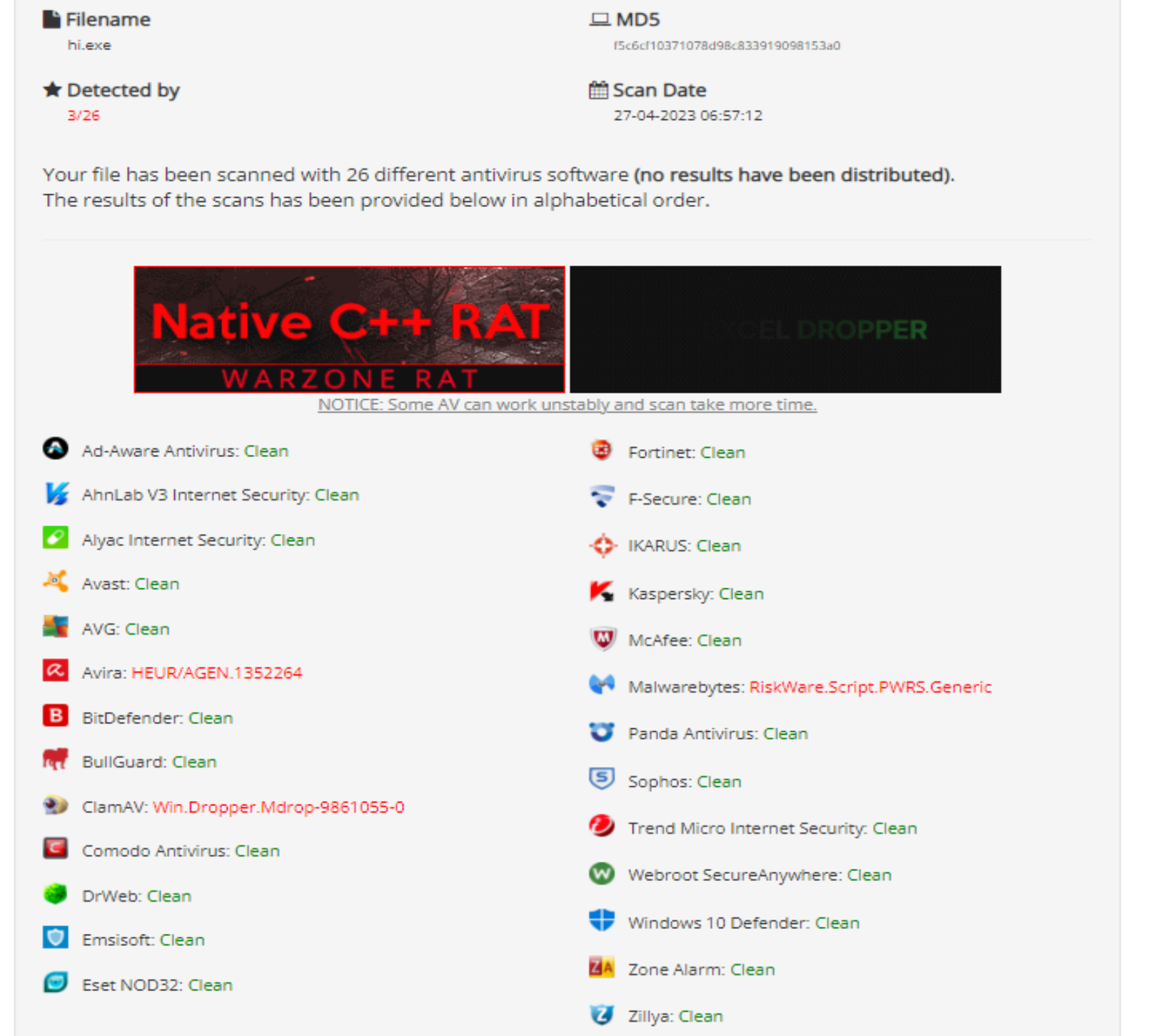The image size is (1168, 1036).
Task: Click the Windows 10 Defender shield icon
Action: (602, 920)
